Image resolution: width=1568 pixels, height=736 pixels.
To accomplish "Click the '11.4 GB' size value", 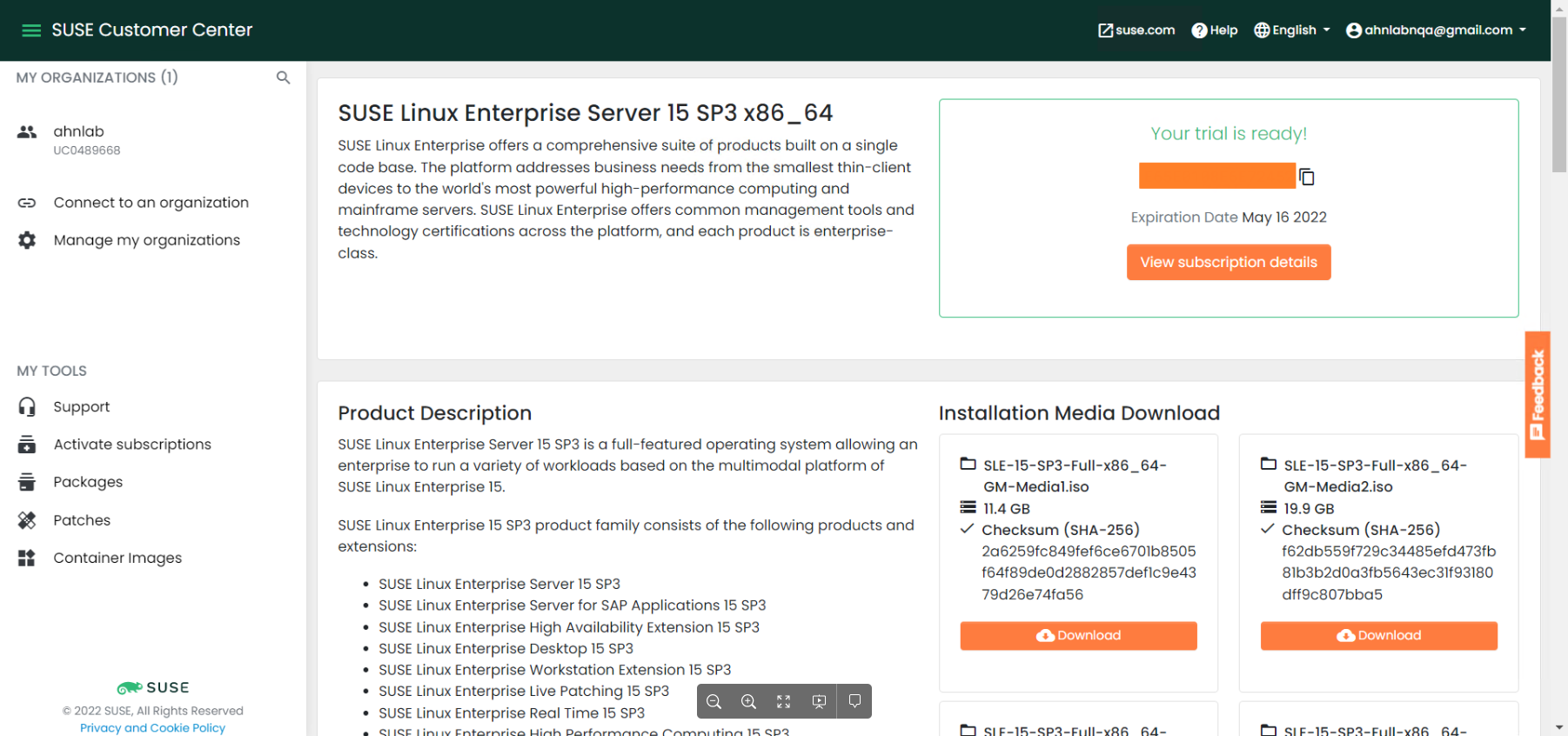I will pyautogui.click(x=1007, y=509).
